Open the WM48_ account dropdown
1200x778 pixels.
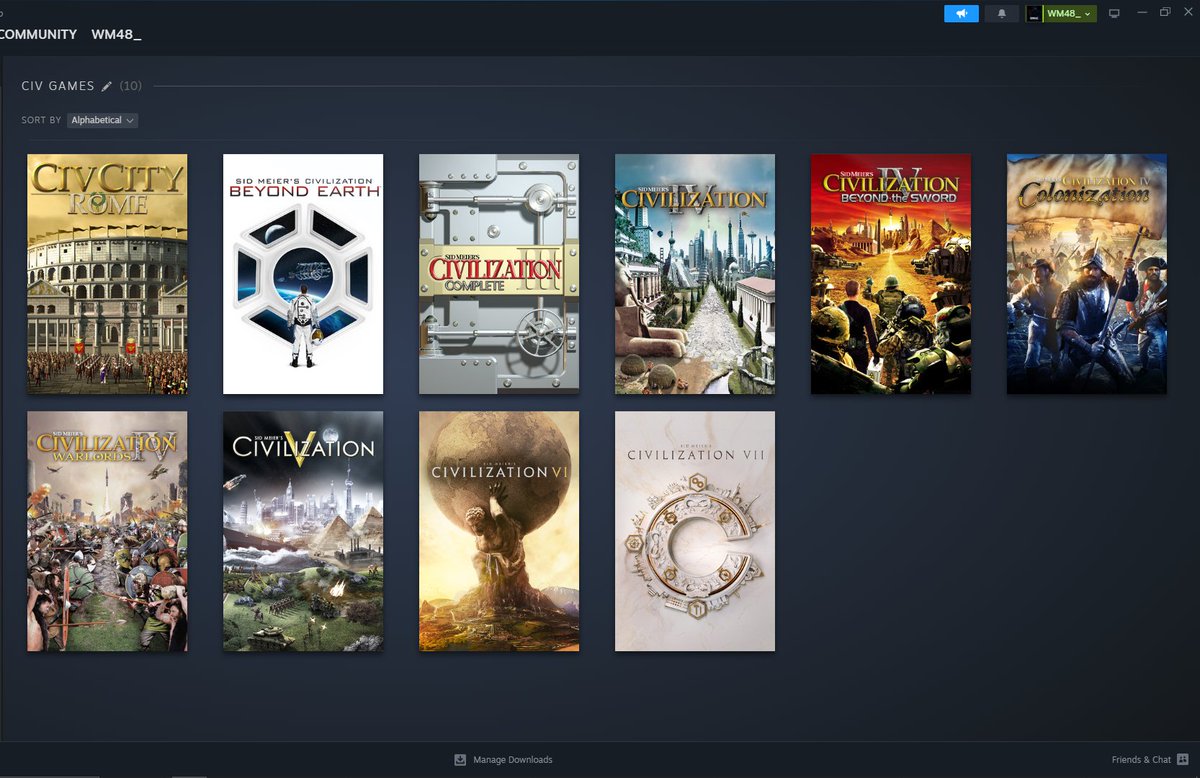(1069, 13)
